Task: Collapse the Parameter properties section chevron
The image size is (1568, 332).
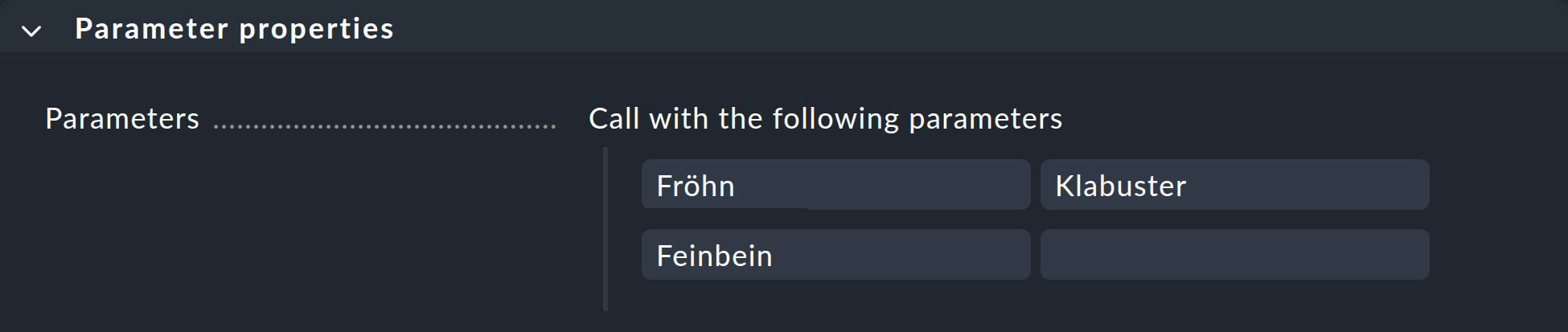Action: (x=31, y=31)
